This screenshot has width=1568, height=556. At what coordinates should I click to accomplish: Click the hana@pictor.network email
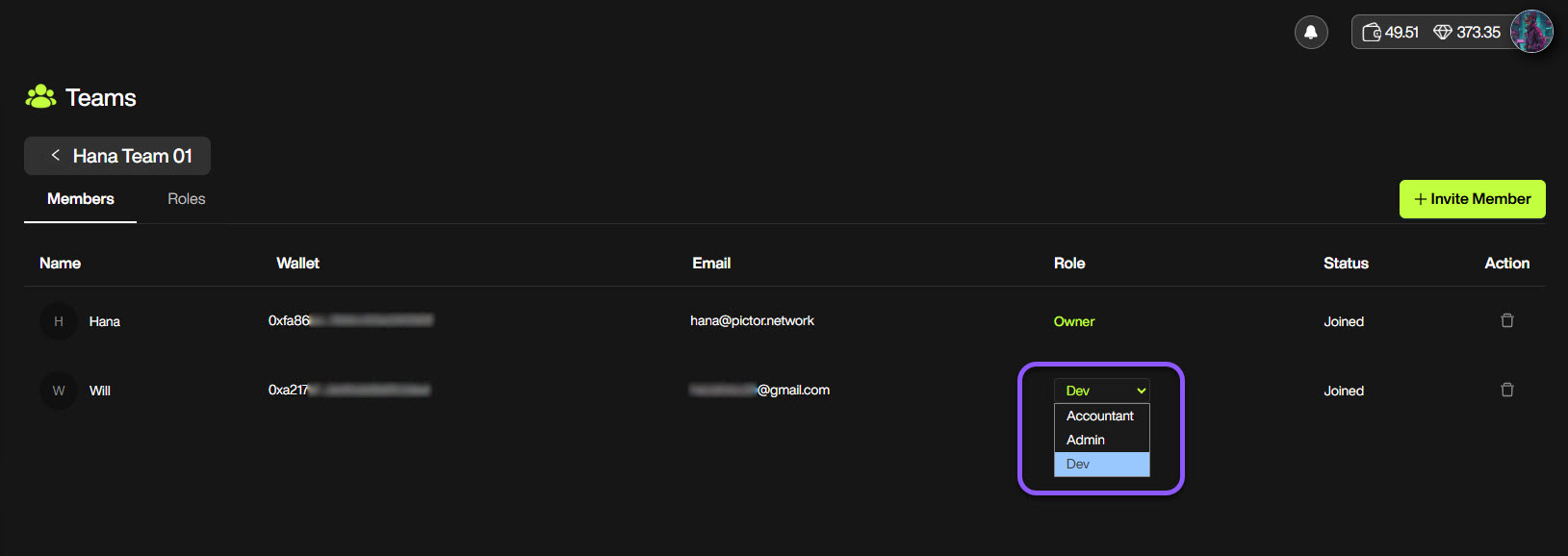click(752, 321)
